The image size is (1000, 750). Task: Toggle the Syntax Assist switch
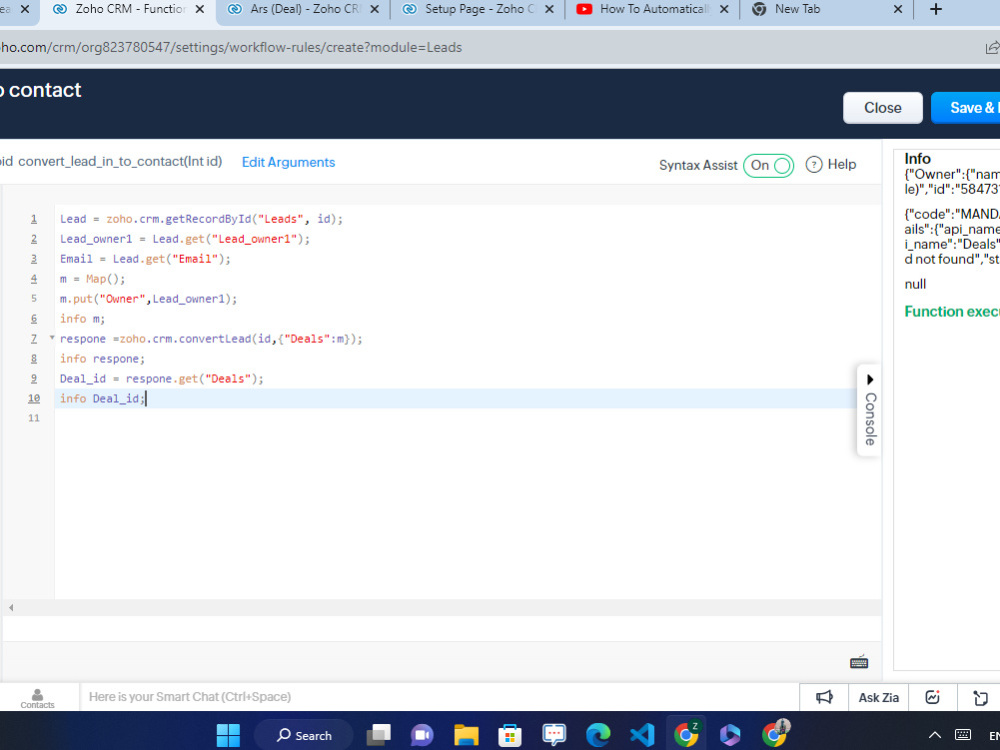coord(768,165)
